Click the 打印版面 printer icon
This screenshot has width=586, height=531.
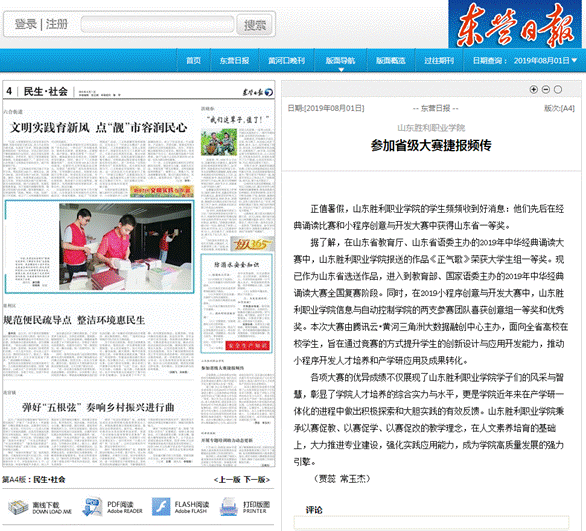tap(229, 507)
